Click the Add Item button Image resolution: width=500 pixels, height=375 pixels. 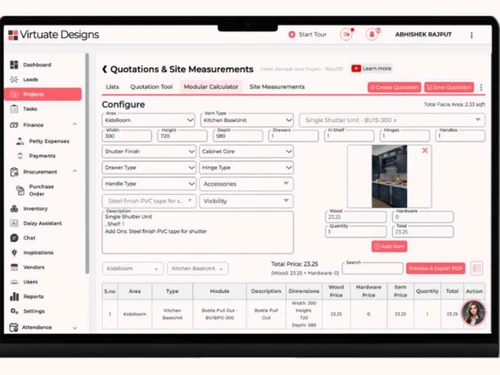coord(389,246)
